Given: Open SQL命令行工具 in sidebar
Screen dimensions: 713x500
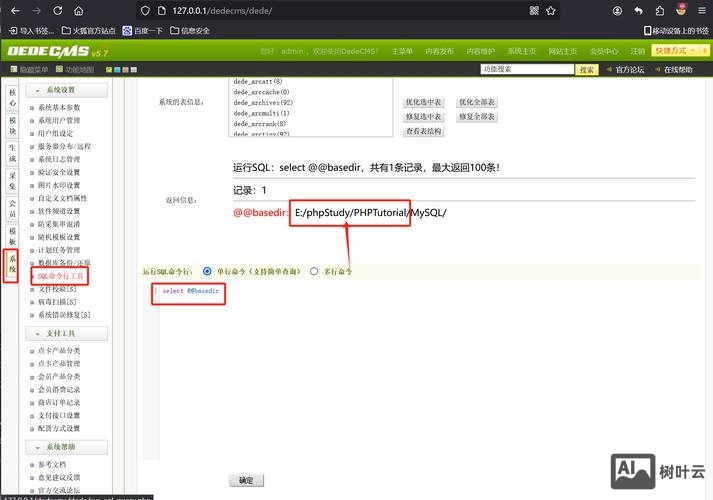Looking at the screenshot, I should pos(60,276).
